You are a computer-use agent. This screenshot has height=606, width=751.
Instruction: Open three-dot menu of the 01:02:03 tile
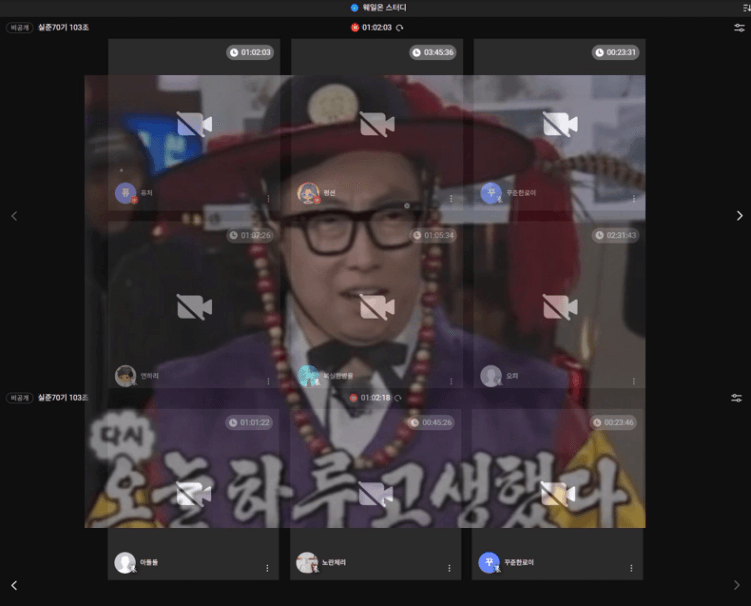(x=268, y=198)
